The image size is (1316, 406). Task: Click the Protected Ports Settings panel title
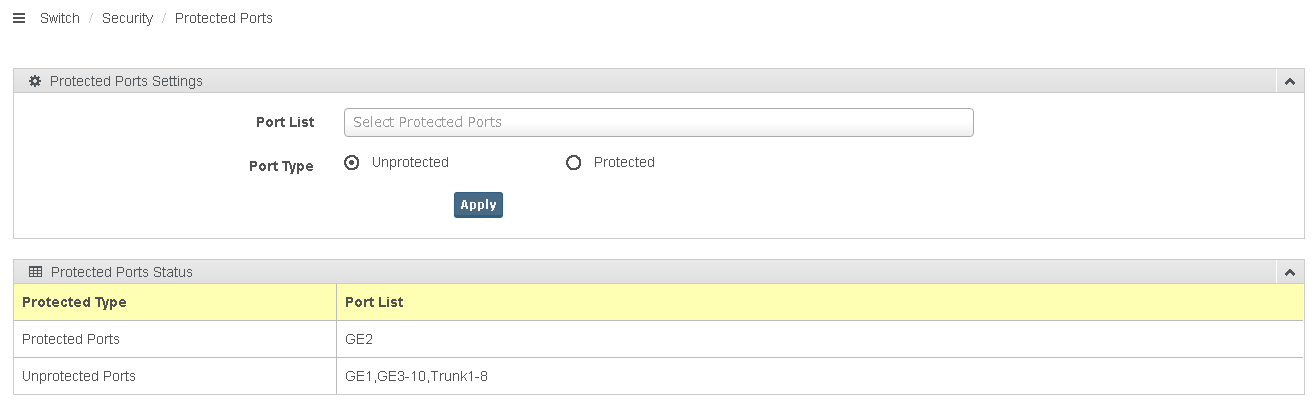(x=126, y=81)
